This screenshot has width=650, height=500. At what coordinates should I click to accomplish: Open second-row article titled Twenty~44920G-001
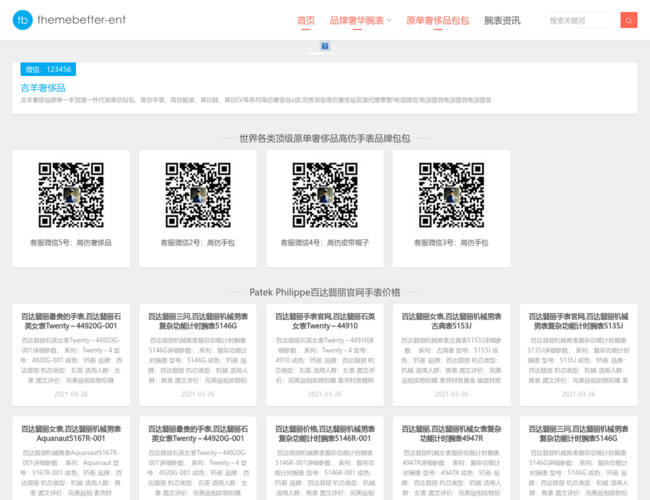point(198,434)
